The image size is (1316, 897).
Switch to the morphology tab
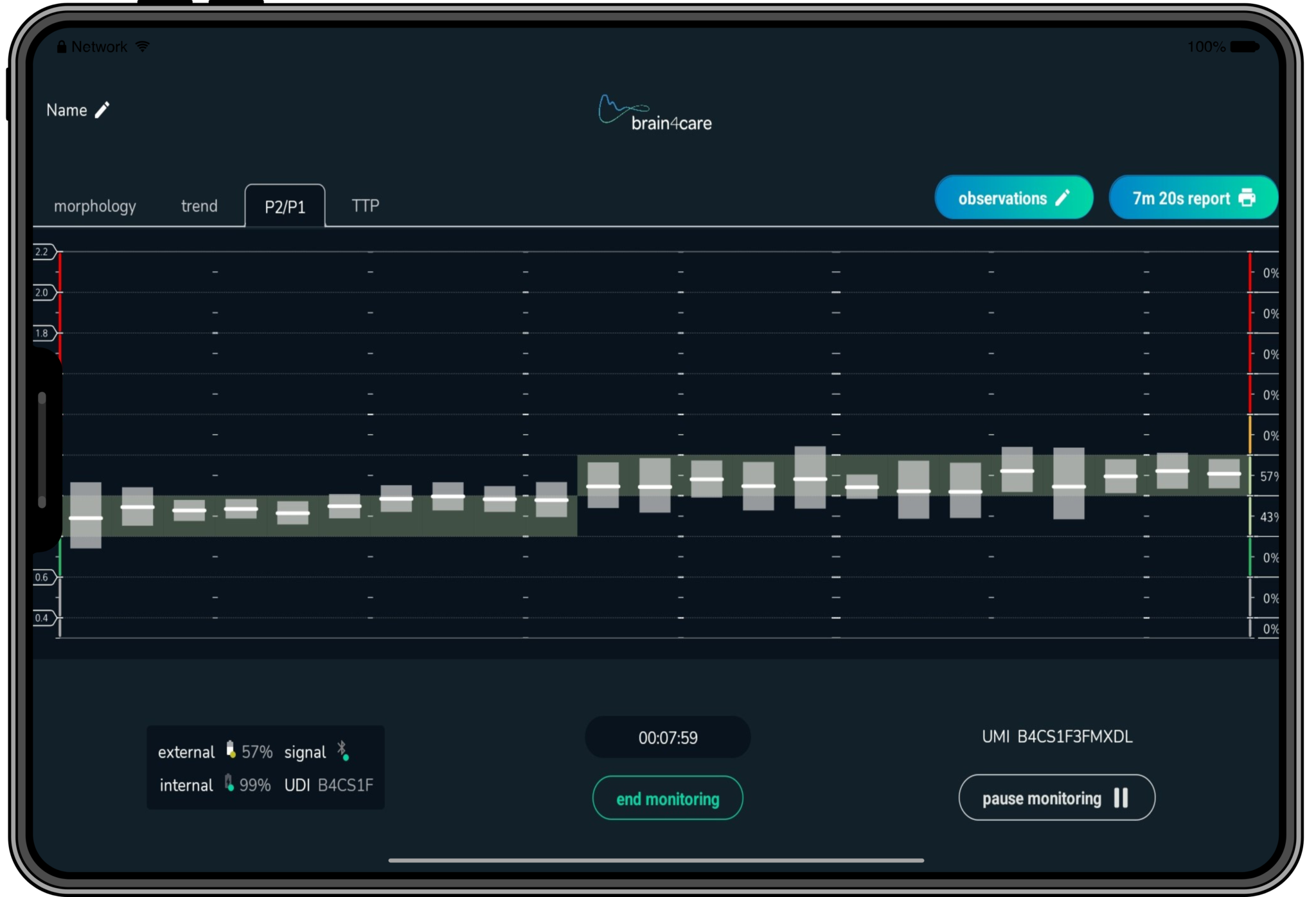[95, 206]
